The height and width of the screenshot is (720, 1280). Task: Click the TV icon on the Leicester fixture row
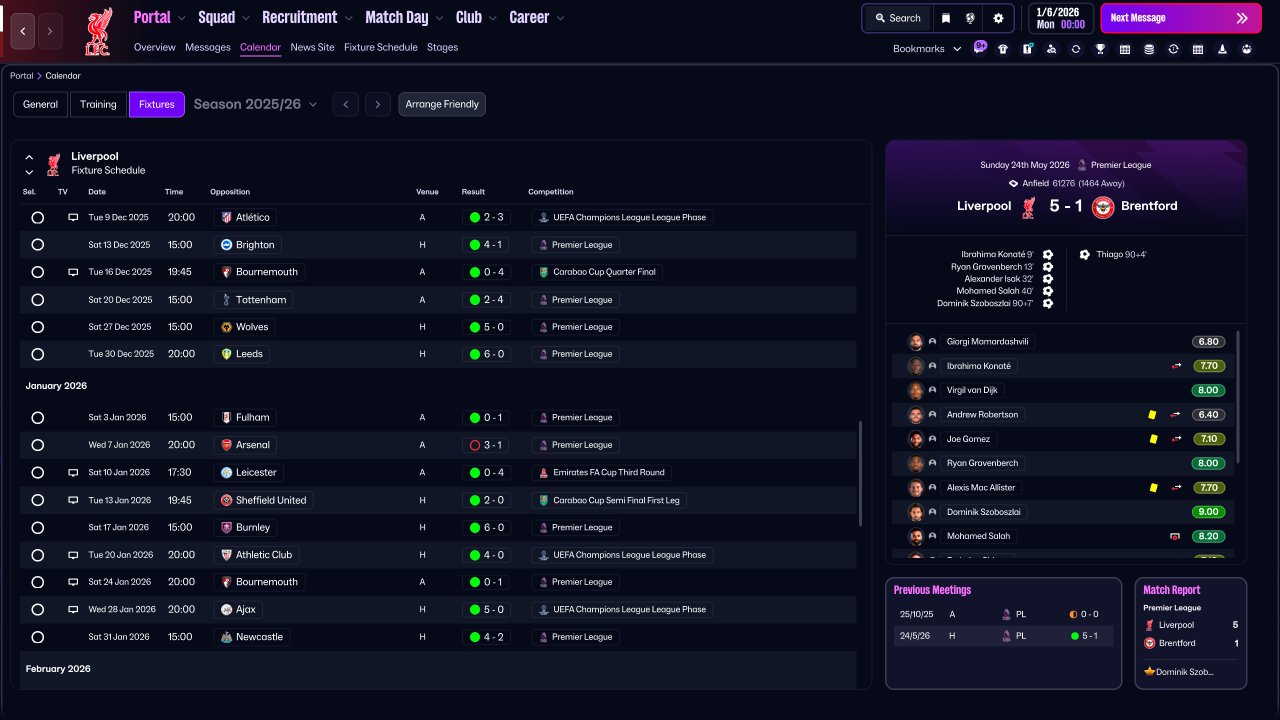point(73,472)
